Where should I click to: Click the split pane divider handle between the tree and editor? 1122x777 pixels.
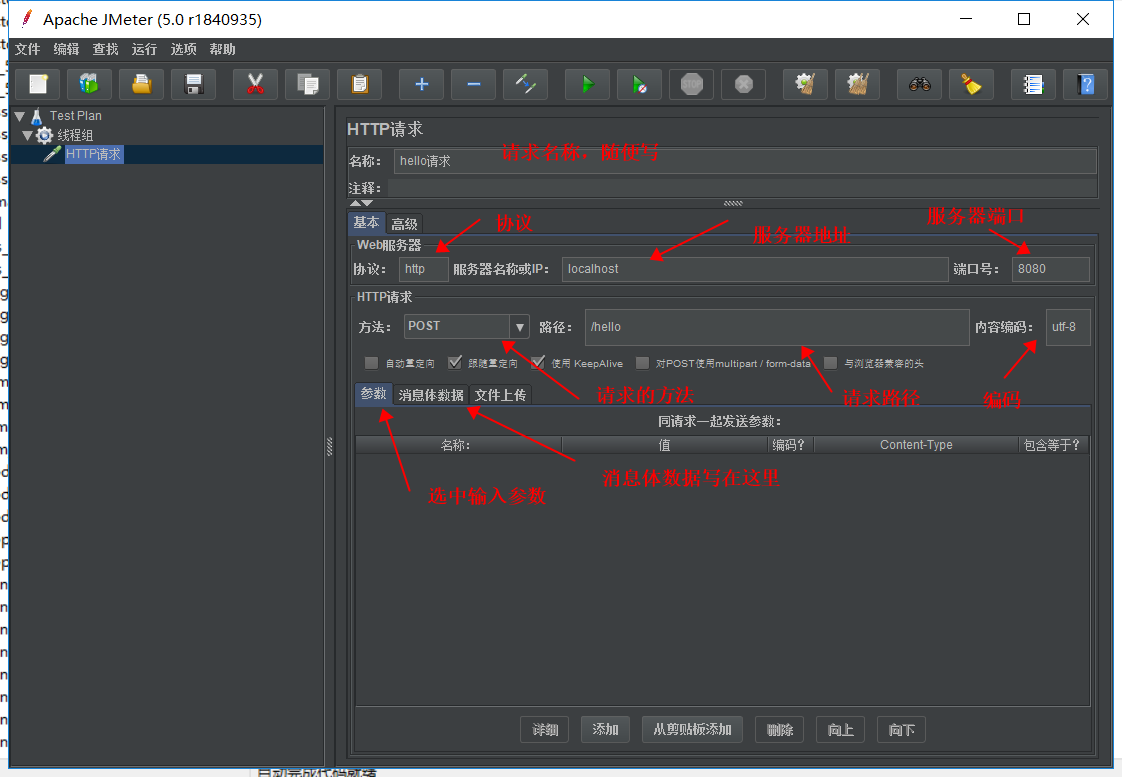pyautogui.click(x=329, y=446)
